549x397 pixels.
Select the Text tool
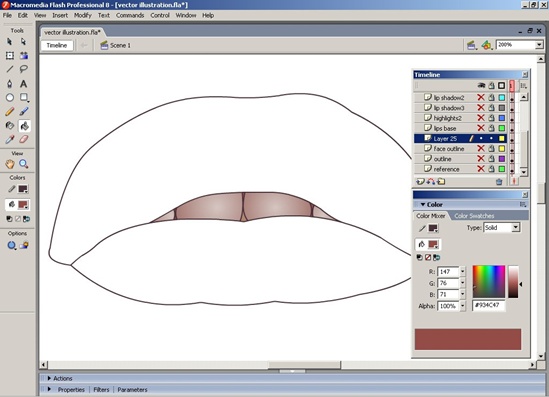coord(23,84)
